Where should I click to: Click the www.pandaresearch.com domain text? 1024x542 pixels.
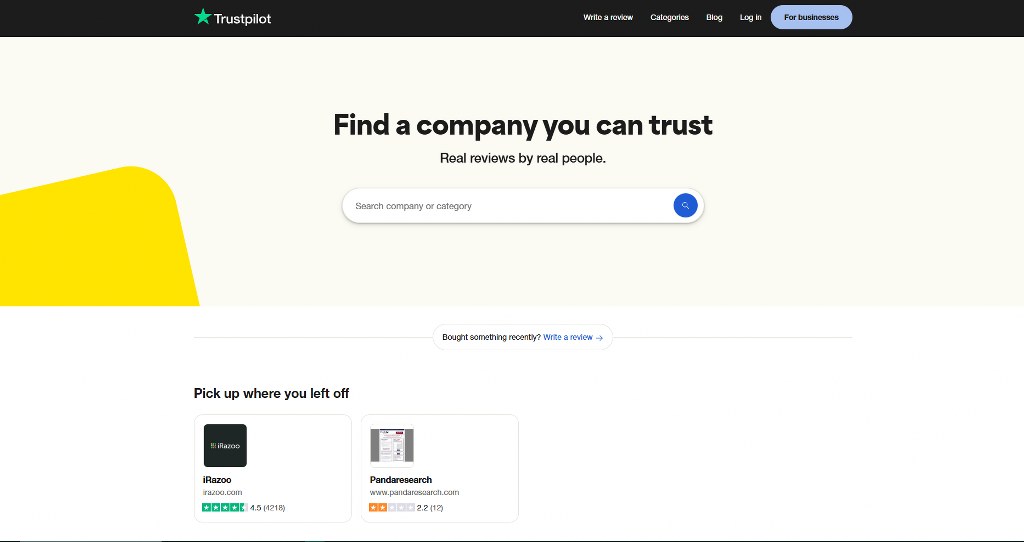(x=414, y=492)
